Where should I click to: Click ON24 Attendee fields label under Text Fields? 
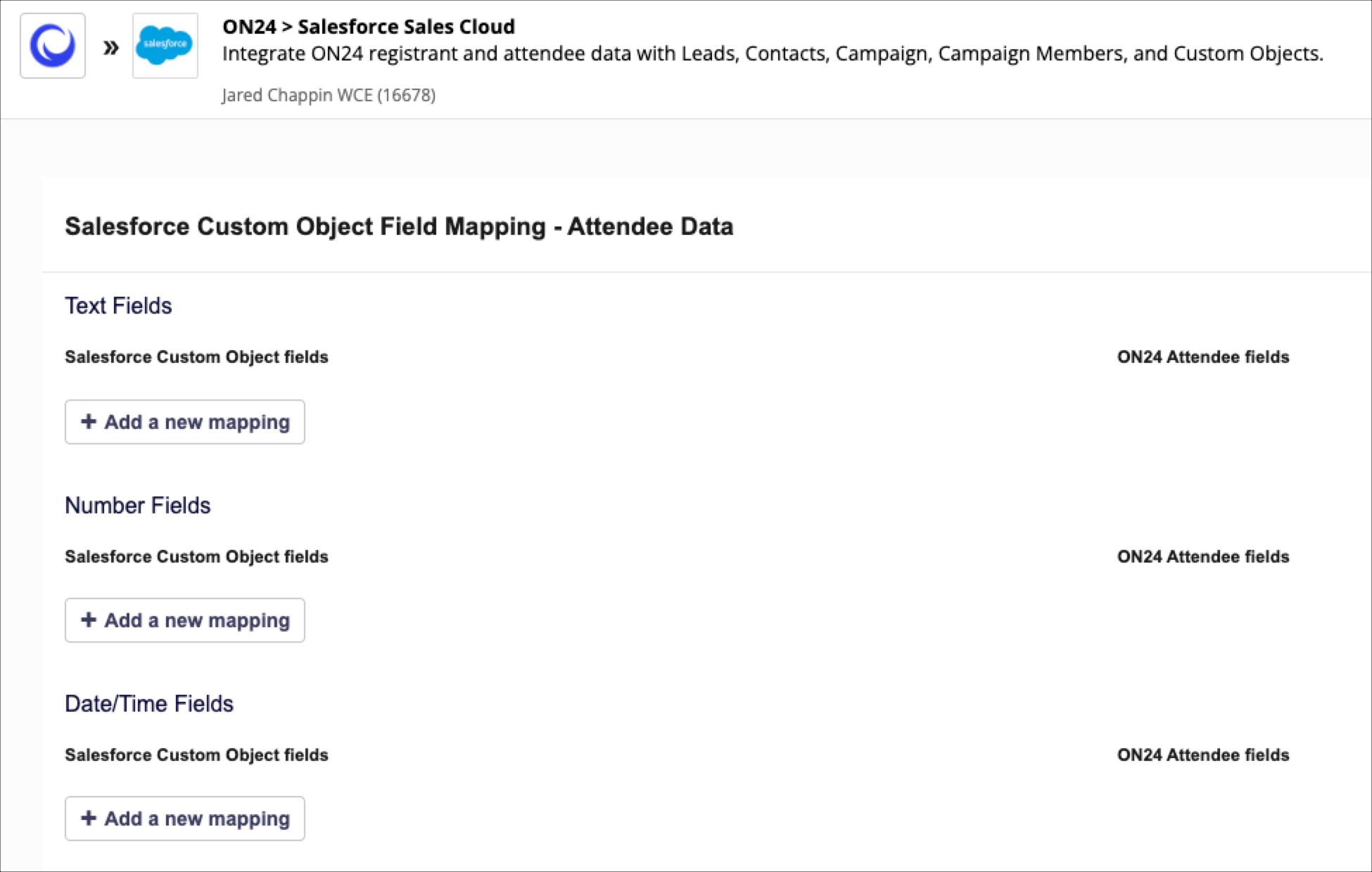(1203, 357)
